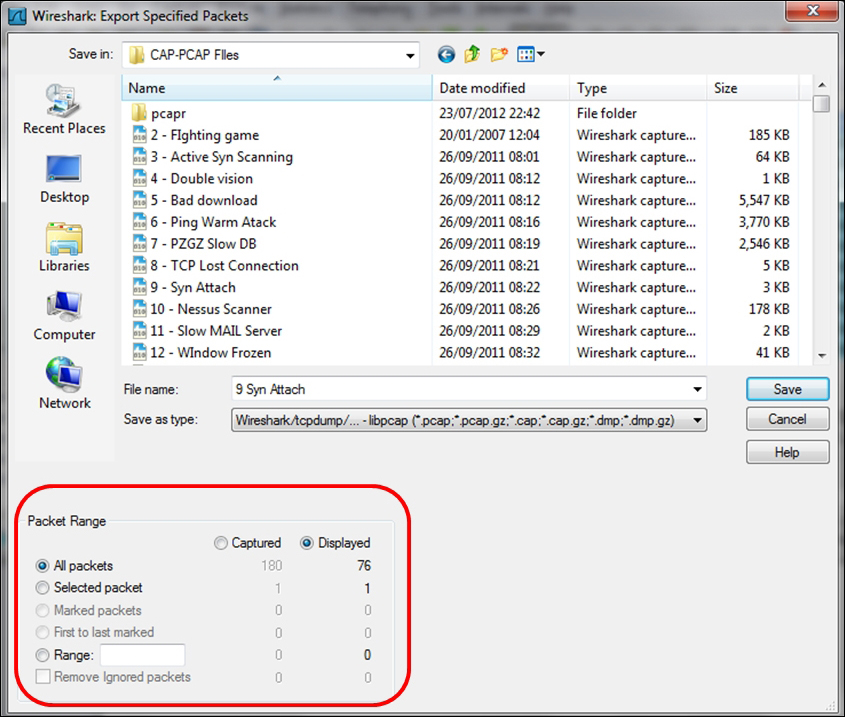Select the '12 - WIndow Frozen' file icon

tap(140, 353)
